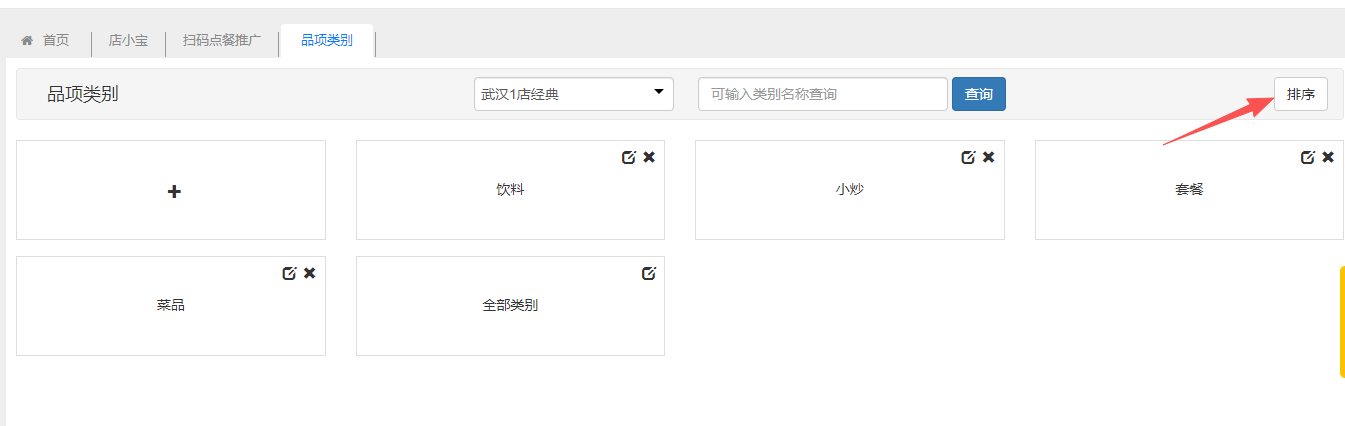Select the 品项类别 tab

[x=326, y=41]
